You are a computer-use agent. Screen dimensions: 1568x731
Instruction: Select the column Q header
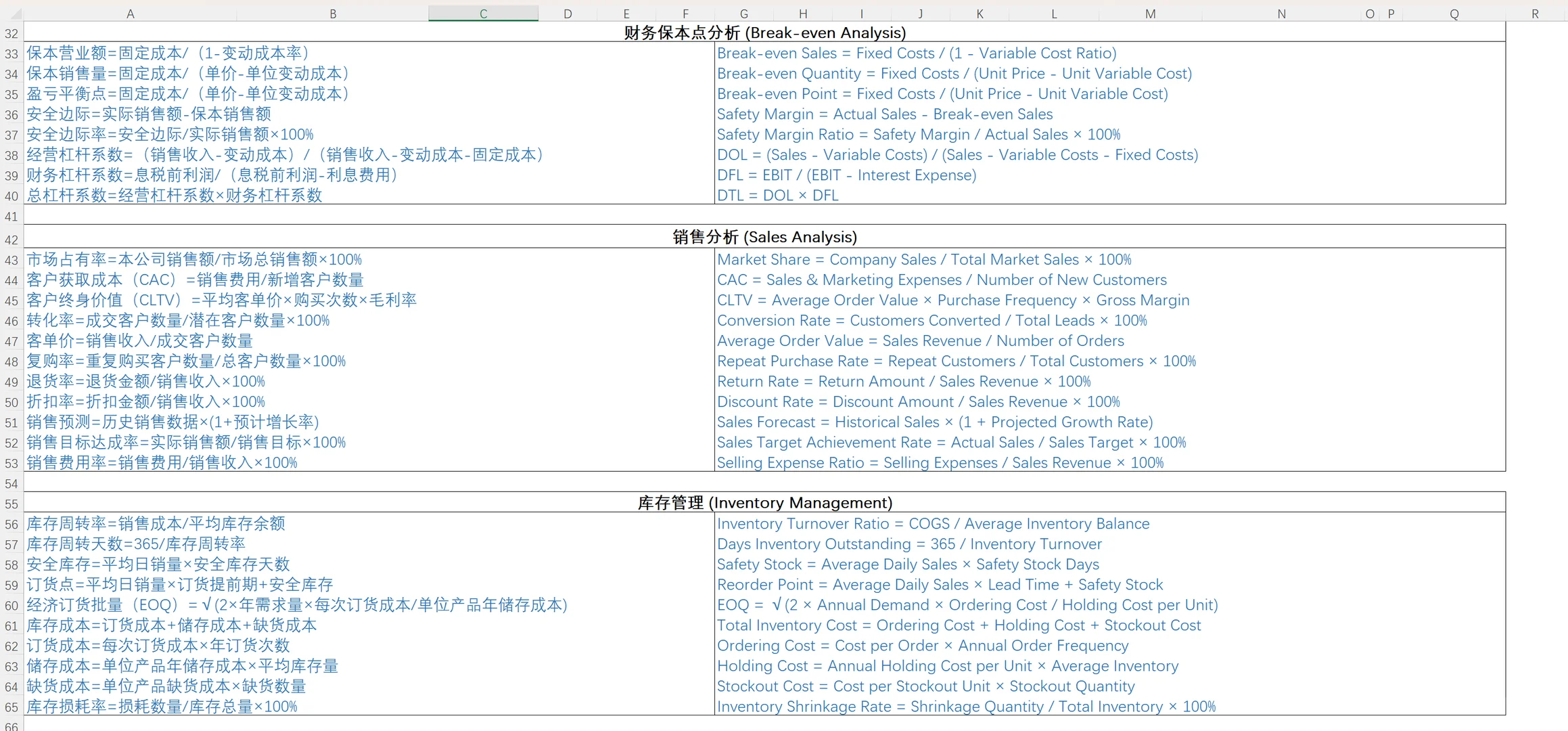click(x=1454, y=14)
